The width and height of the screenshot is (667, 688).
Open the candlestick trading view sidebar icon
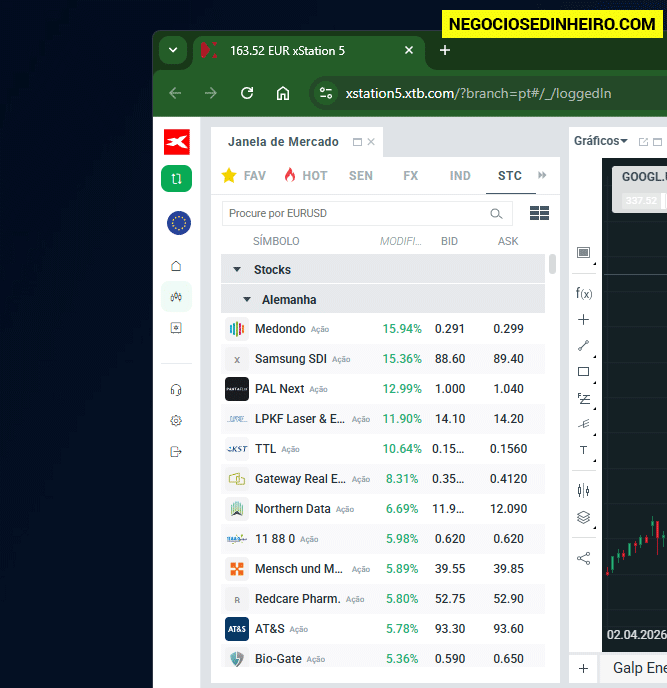tap(176, 297)
